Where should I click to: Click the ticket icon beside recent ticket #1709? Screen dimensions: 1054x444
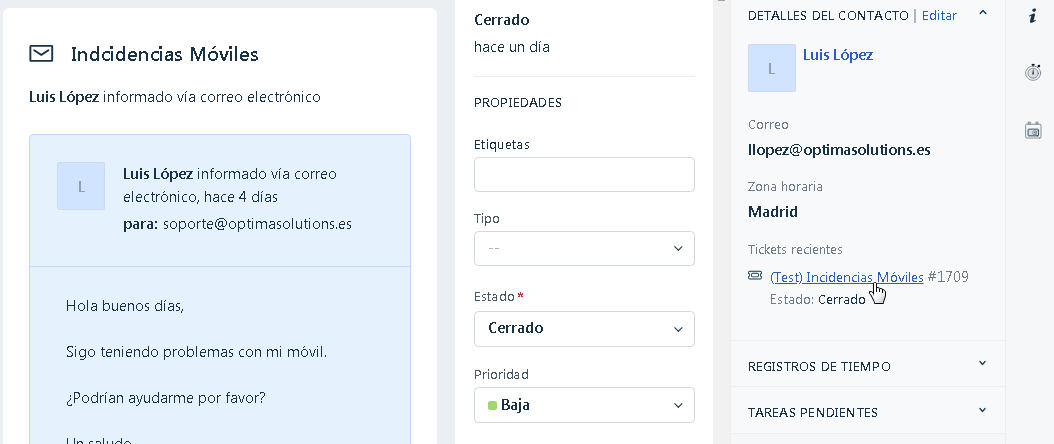[x=755, y=276]
